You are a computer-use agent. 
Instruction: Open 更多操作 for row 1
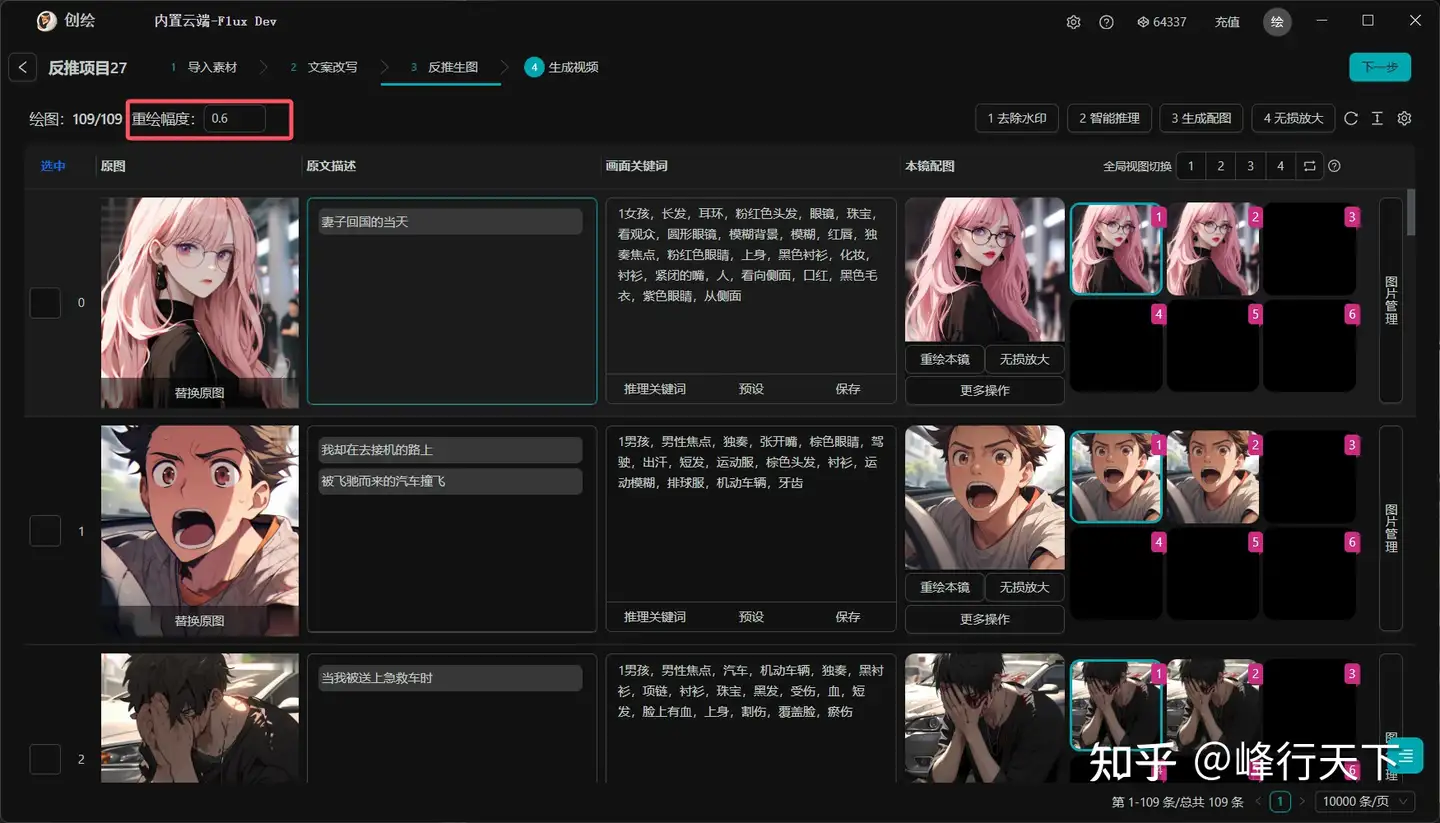coord(985,619)
